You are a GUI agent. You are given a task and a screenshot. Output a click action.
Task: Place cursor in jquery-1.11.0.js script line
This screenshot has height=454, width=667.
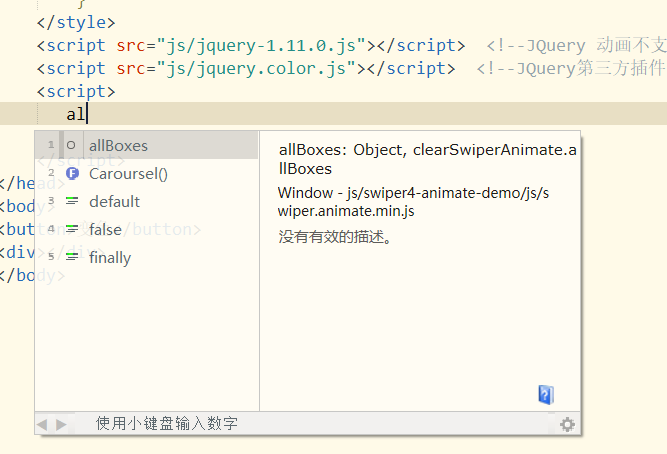point(250,45)
